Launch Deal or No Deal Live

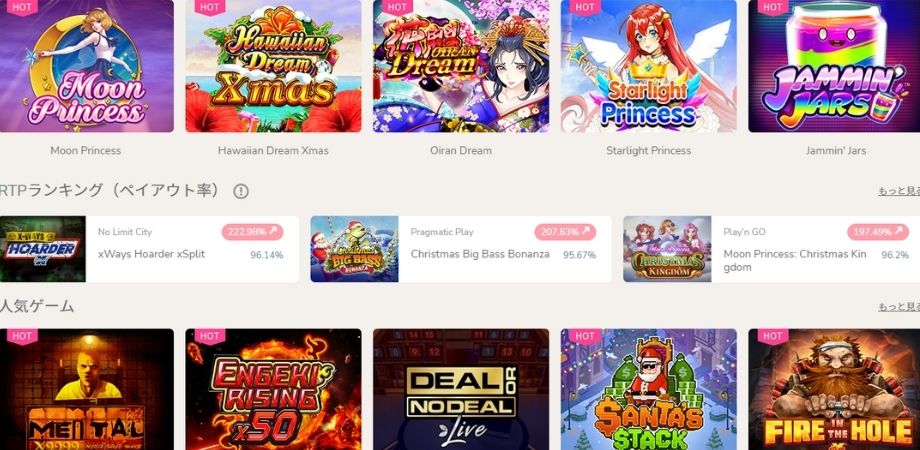(461, 389)
